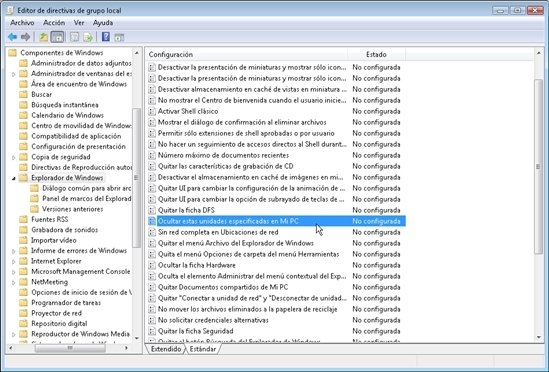Viewport: 549px width, 372px height.
Task: Click the settings list's scroll up arrow
Action: 538,53
